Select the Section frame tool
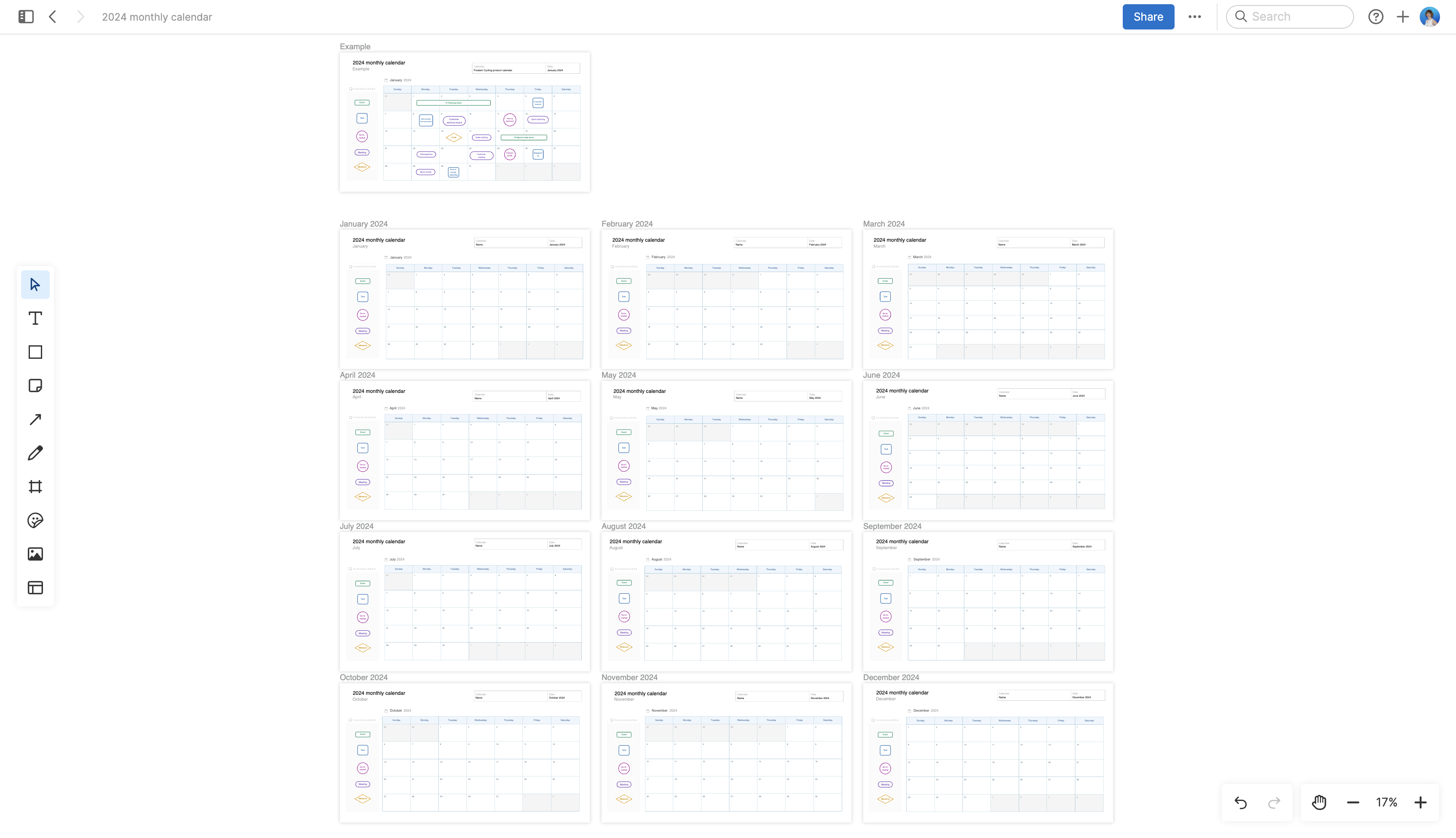The image size is (1456, 838). (x=35, y=487)
